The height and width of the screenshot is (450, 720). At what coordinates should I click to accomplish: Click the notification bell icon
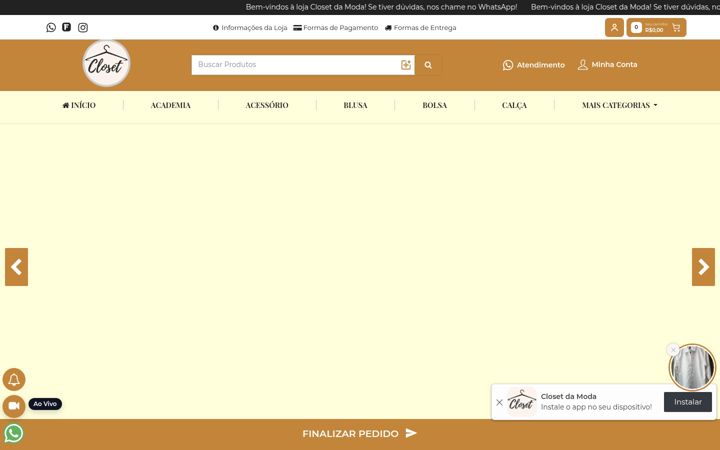click(14, 379)
